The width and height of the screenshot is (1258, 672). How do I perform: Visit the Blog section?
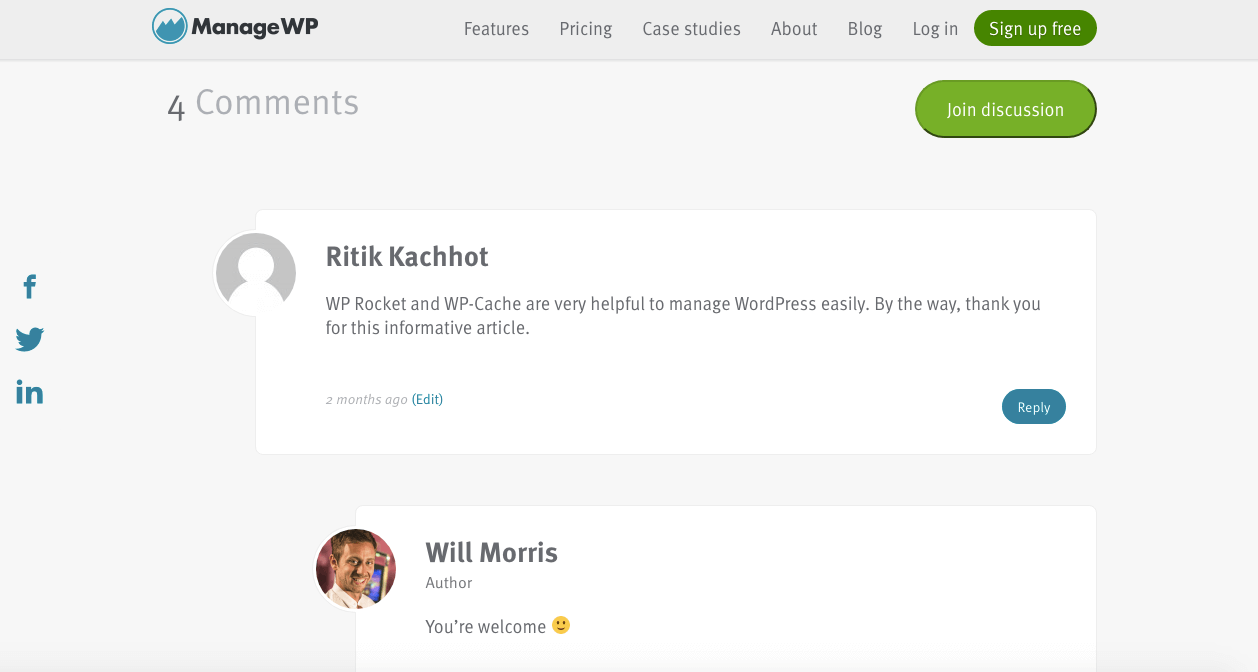click(864, 29)
